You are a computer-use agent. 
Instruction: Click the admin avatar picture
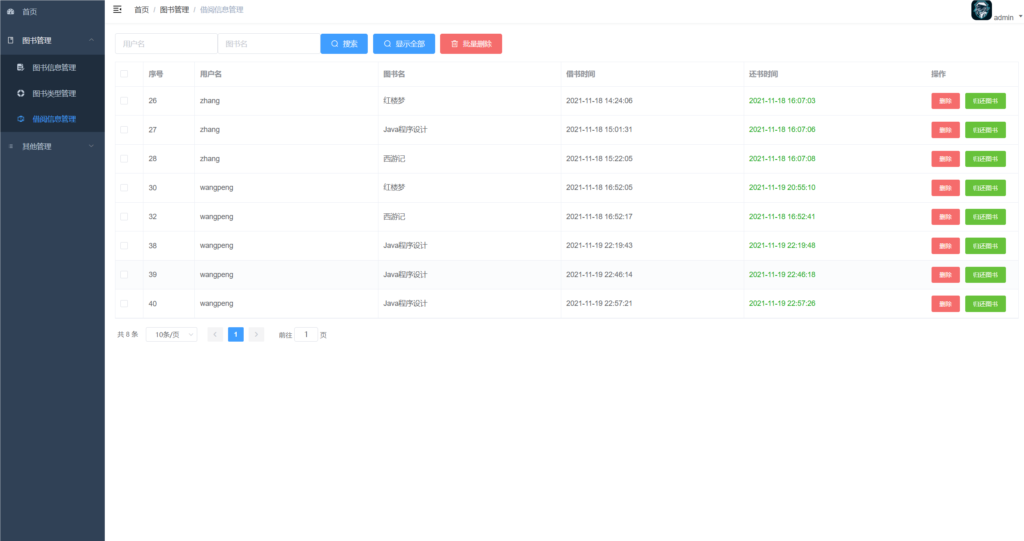(x=981, y=10)
